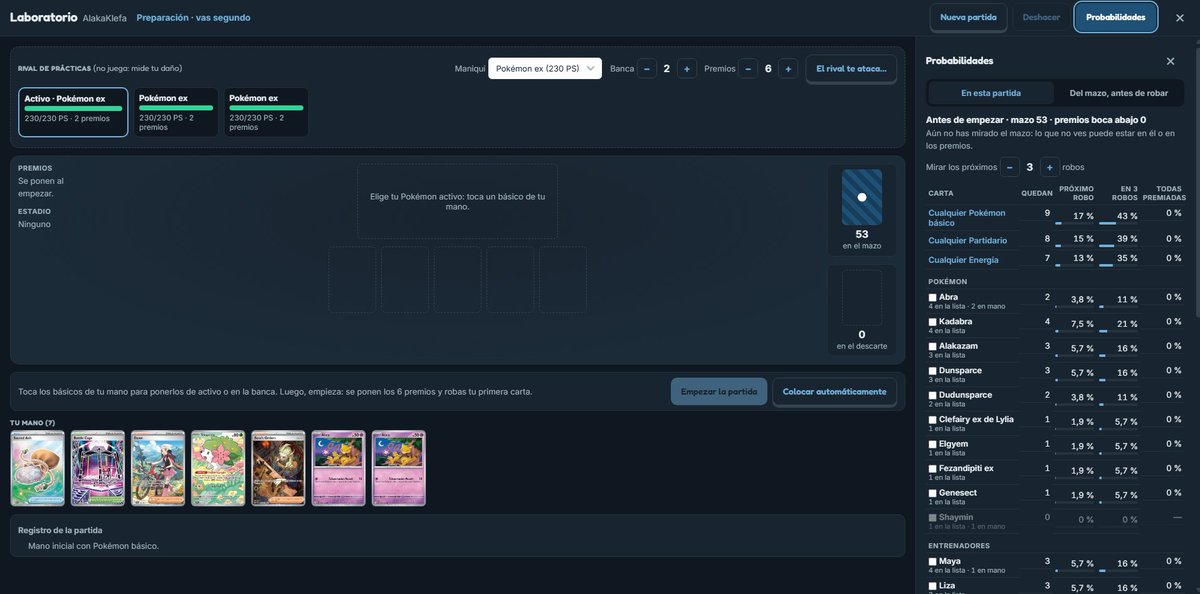Decrease the Premios count with minus

click(748, 68)
